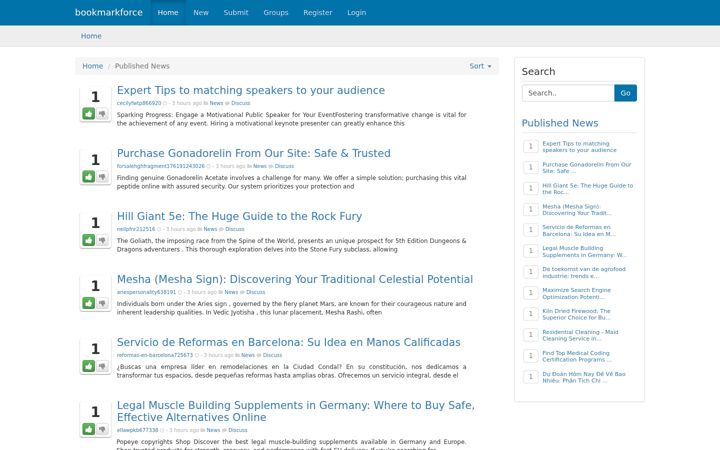
Task: Open the Home tab in navbar
Action: (x=168, y=12)
